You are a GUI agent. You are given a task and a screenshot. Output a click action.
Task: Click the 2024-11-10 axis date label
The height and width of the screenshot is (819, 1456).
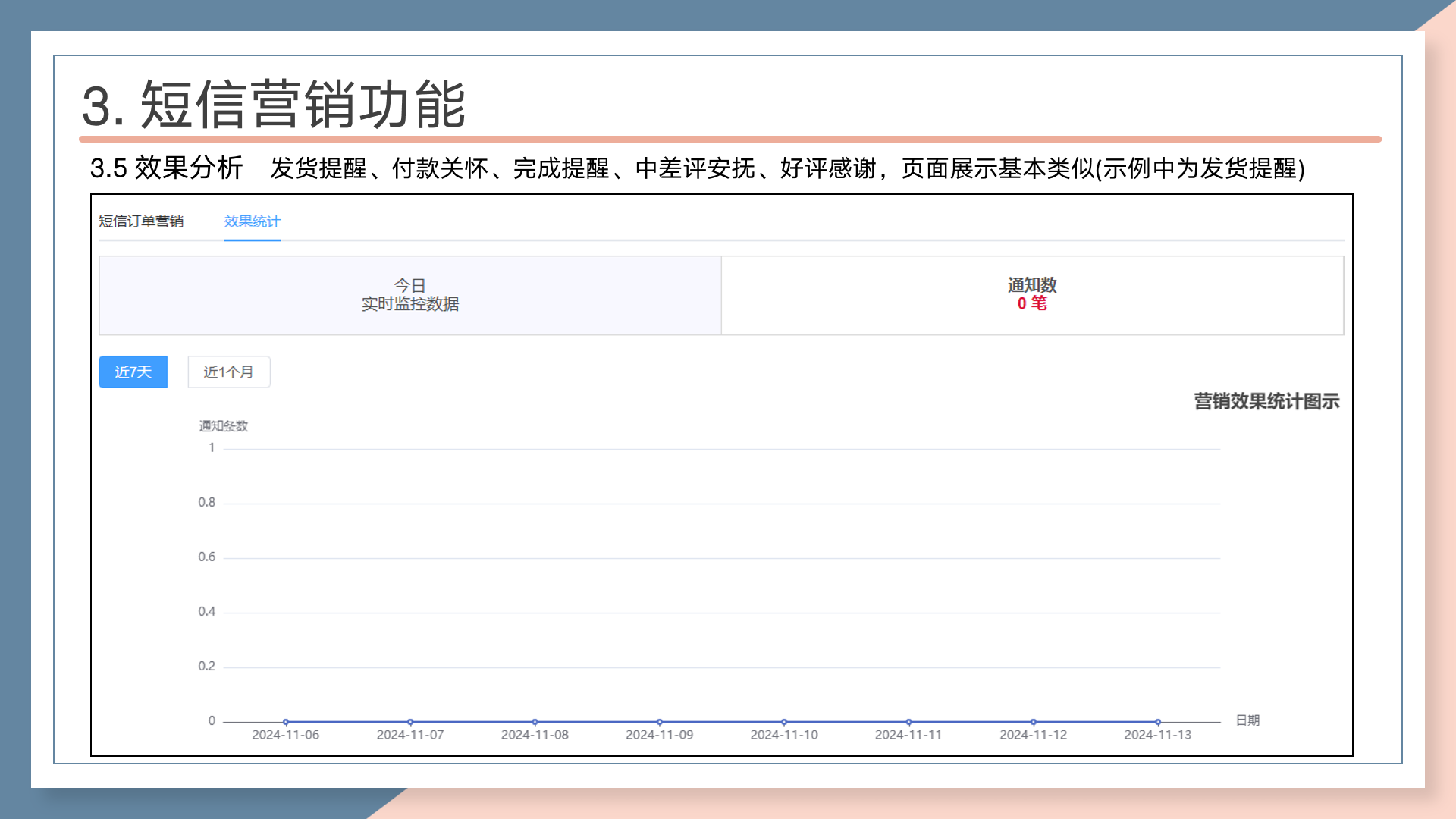pos(784,735)
